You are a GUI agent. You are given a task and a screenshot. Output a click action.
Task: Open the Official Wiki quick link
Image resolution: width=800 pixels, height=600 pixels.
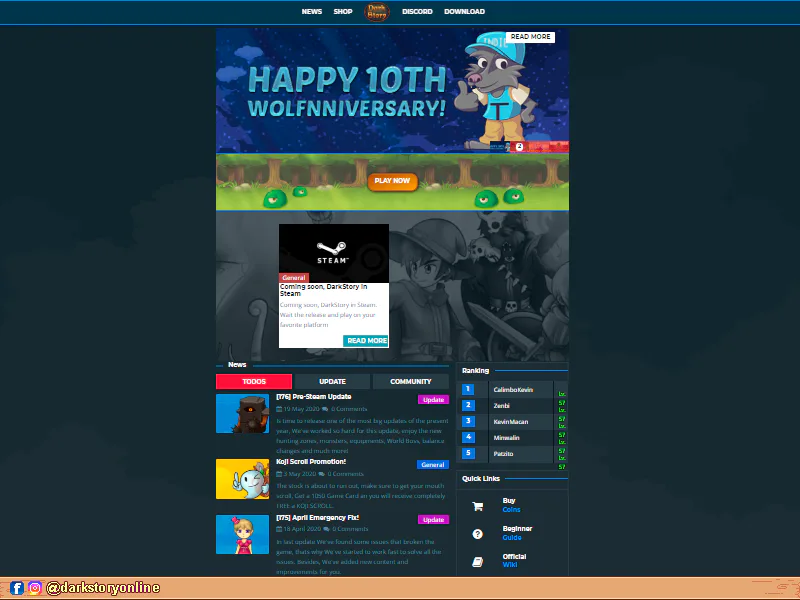514,561
